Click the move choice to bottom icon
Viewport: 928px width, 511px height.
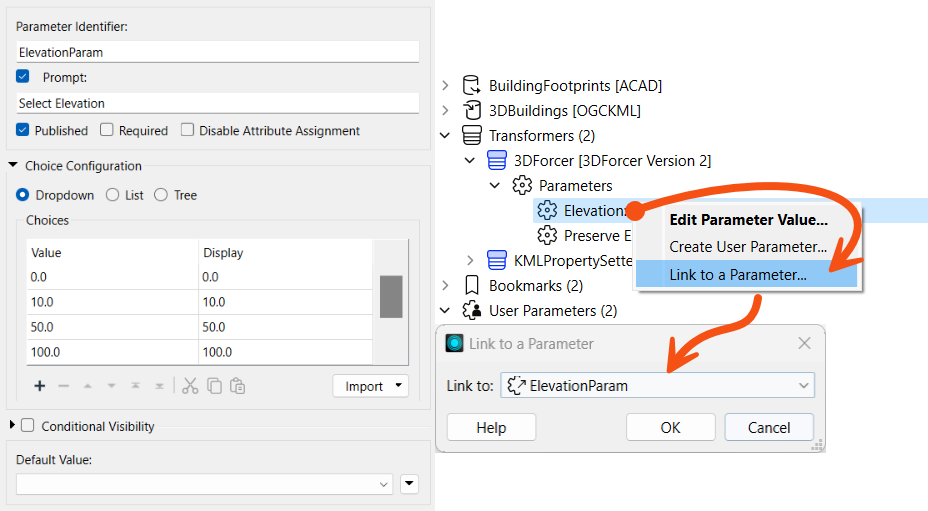point(159,386)
